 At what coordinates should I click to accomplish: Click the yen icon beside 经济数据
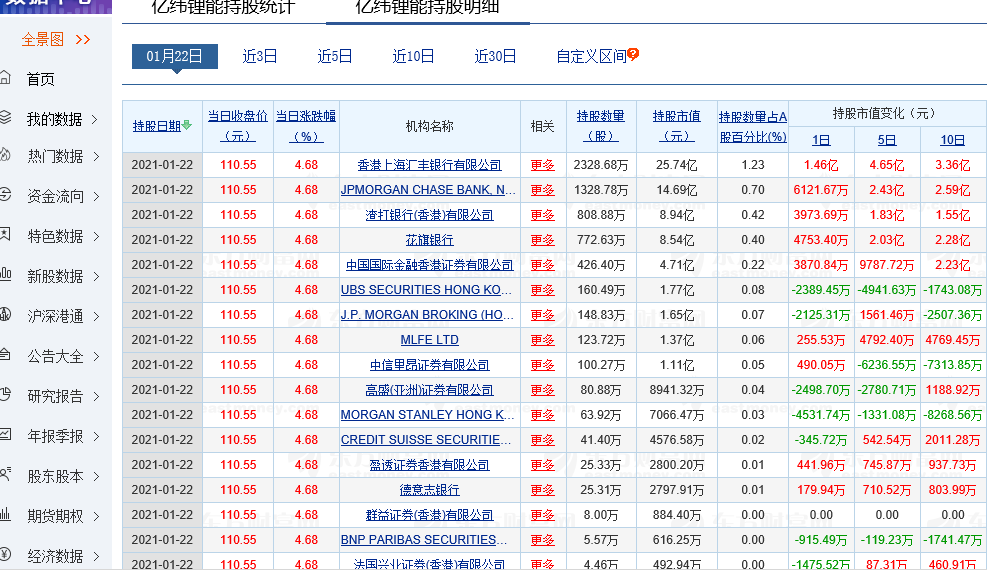click(5, 554)
